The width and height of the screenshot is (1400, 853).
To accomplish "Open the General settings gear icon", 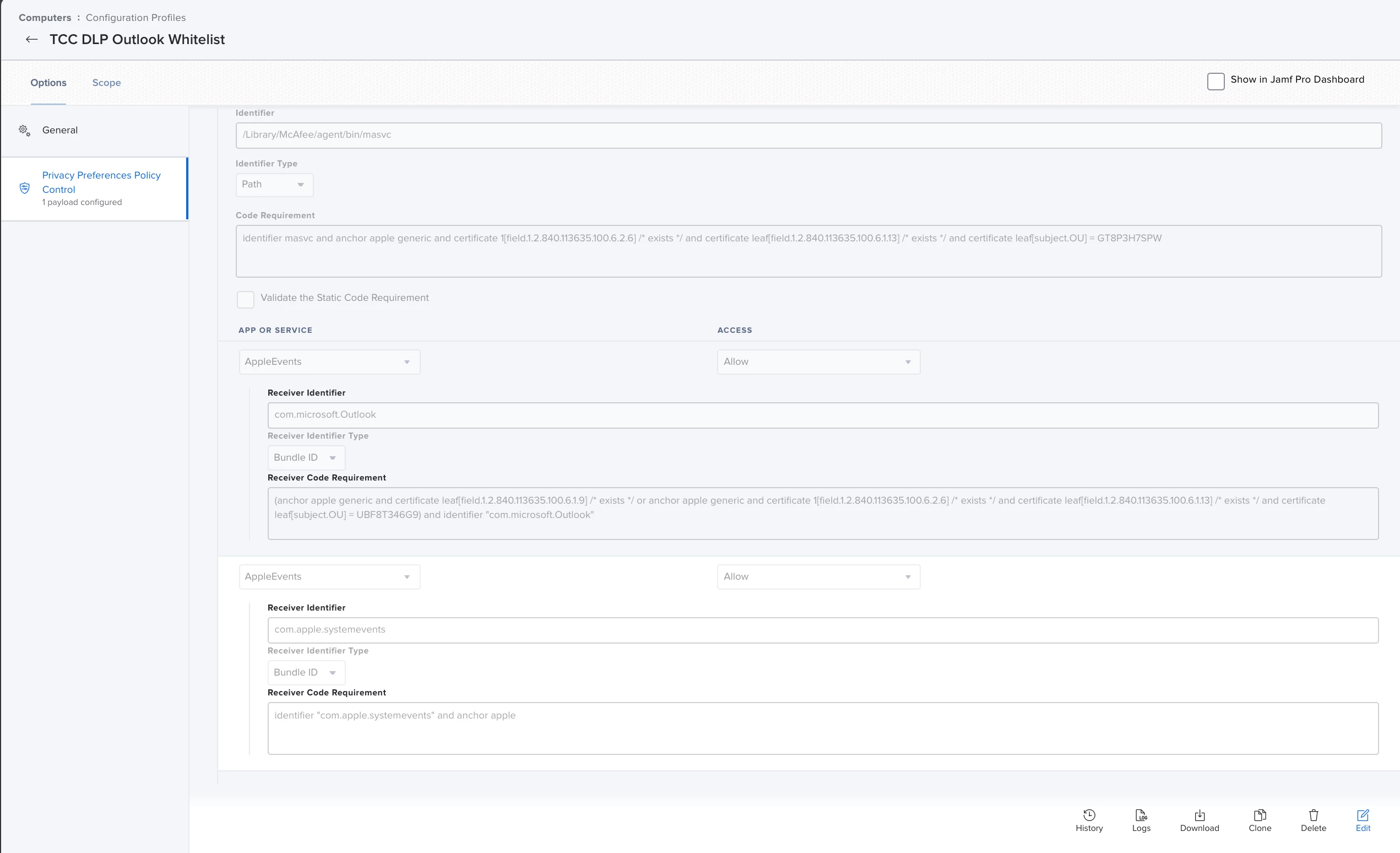I will click(x=24, y=130).
